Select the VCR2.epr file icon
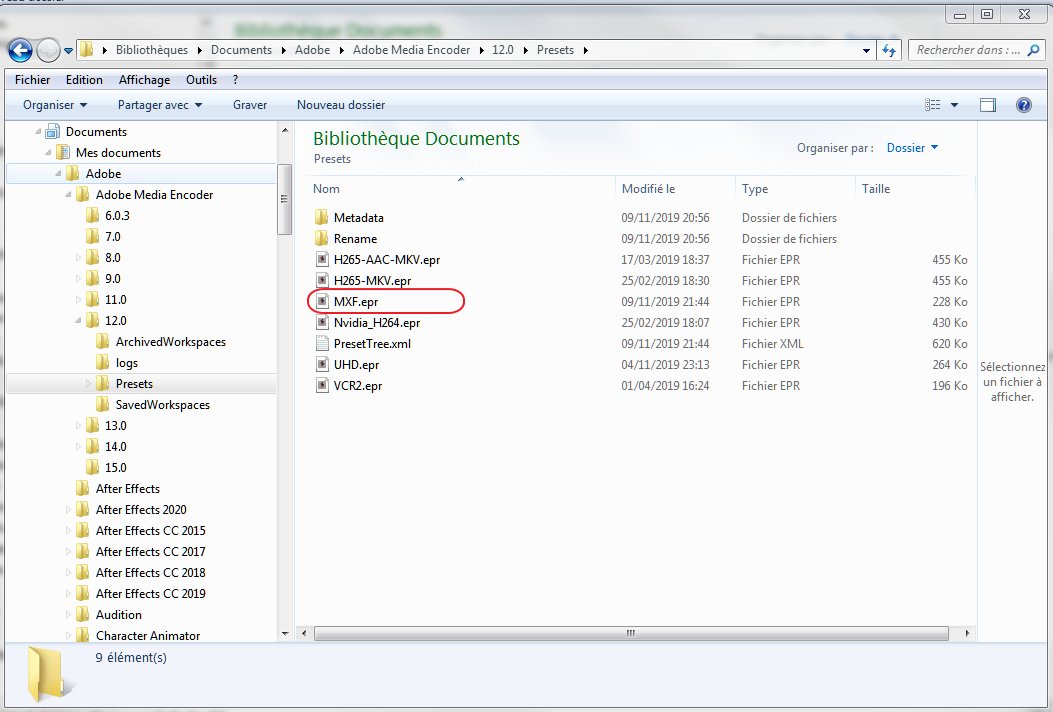Image resolution: width=1053 pixels, height=712 pixels. [322, 386]
